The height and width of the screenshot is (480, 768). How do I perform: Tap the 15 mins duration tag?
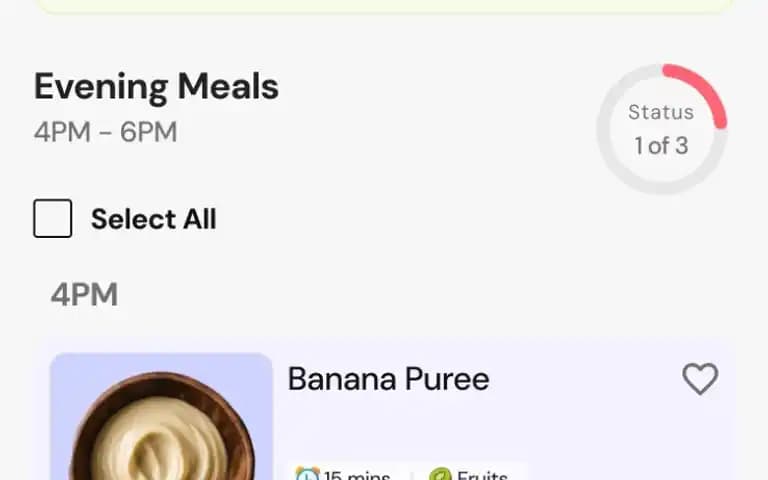tap(343, 474)
